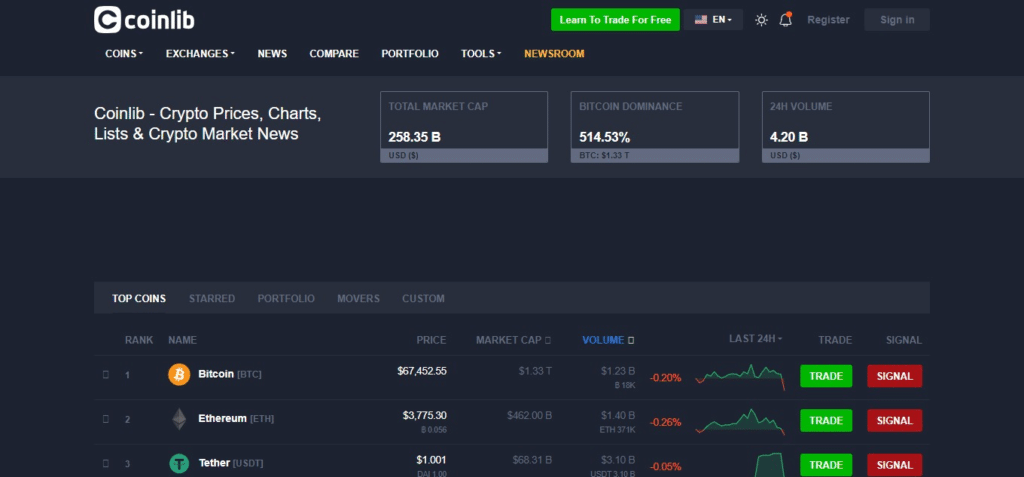
Task: Click the Coinlib logo icon
Action: click(x=108, y=19)
